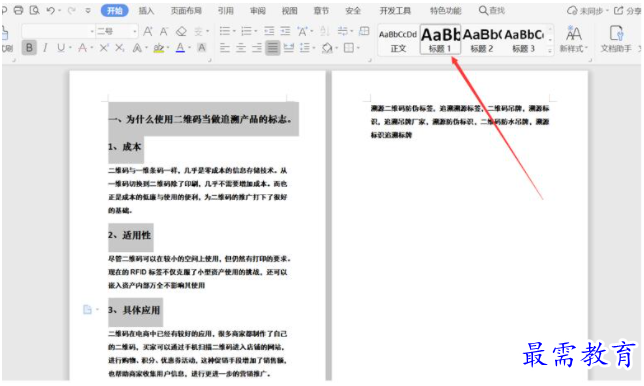Screen dimensions: 644x386
Task: Redo the last undone action
Action: (x=71, y=10)
